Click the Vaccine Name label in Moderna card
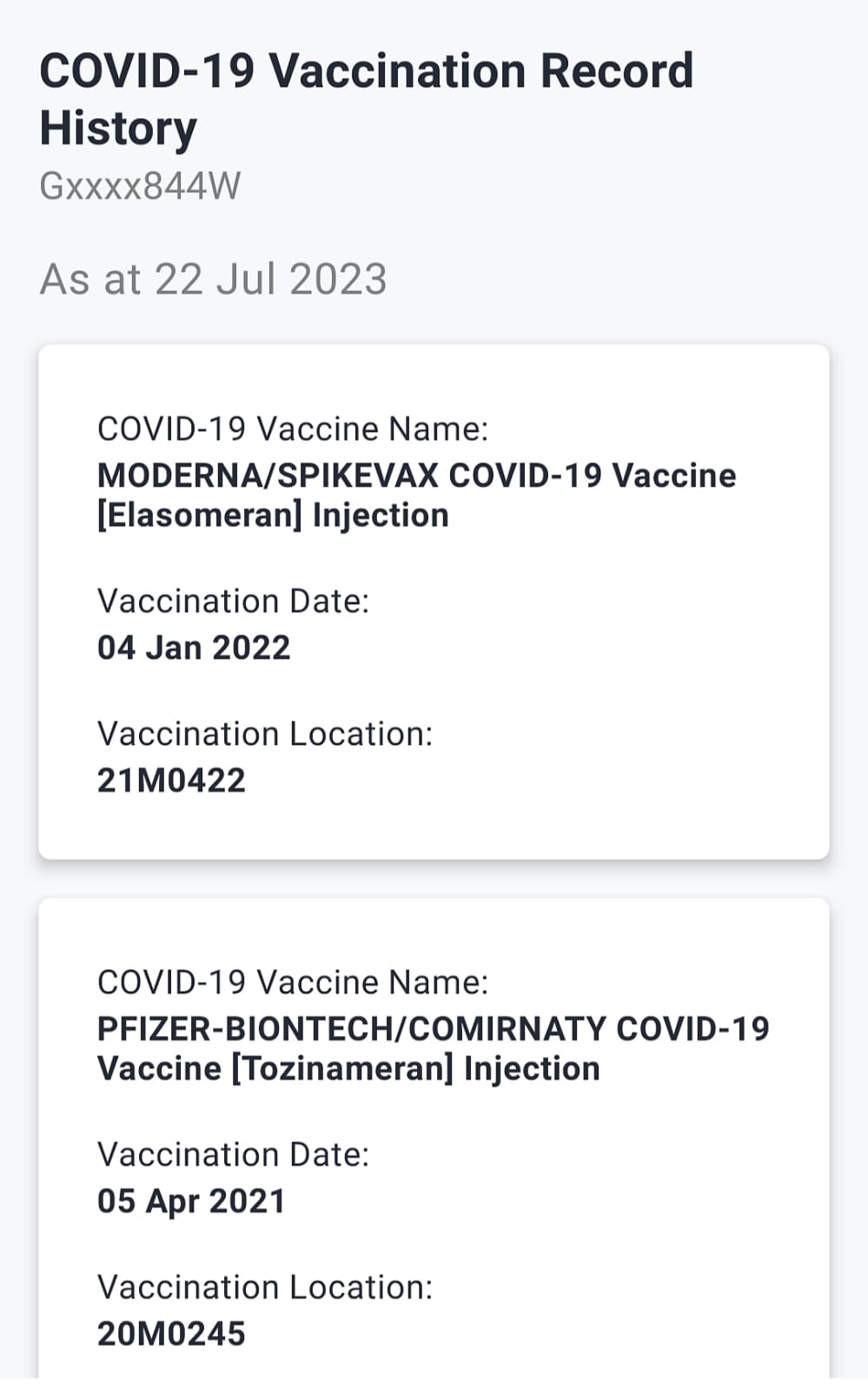The width and height of the screenshot is (868, 1390). 292,429
